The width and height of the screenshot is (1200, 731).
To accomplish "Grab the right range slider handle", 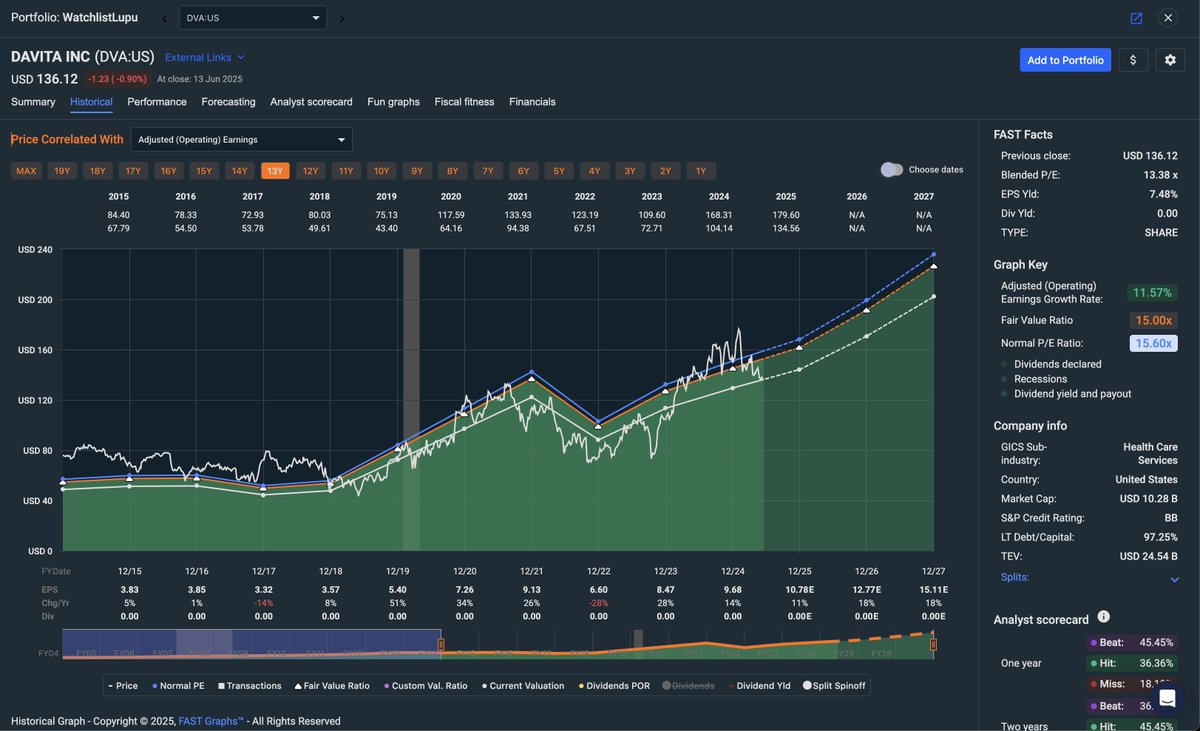I will pos(933,645).
